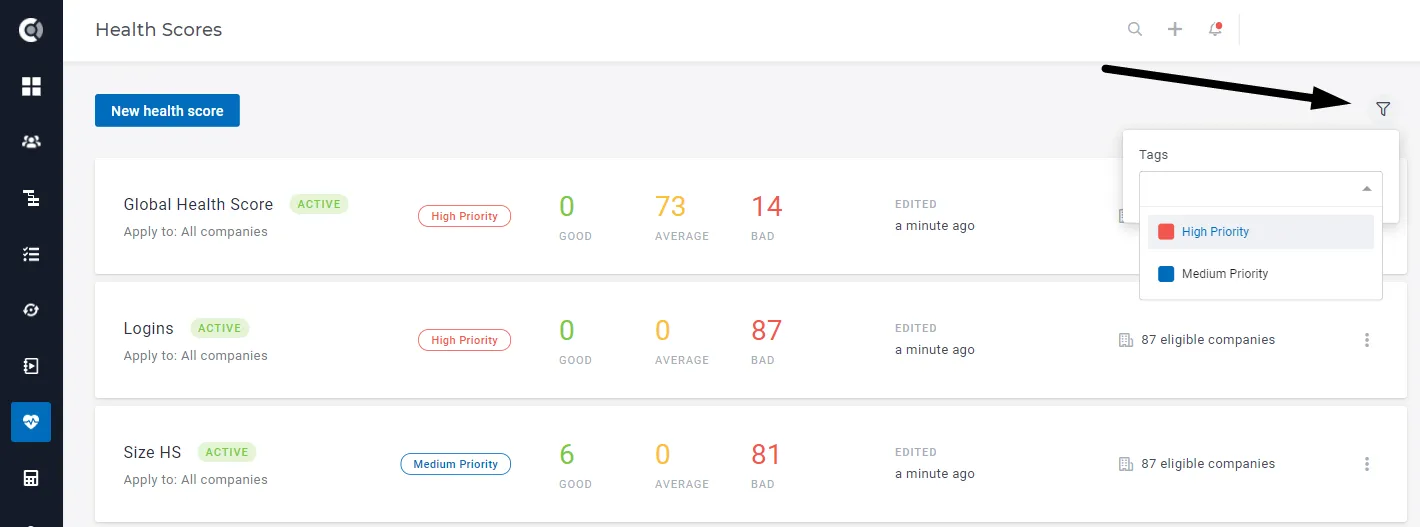Image resolution: width=1420 pixels, height=527 pixels.
Task: Click High Priority tag on Global Health Score
Action: coord(464,216)
